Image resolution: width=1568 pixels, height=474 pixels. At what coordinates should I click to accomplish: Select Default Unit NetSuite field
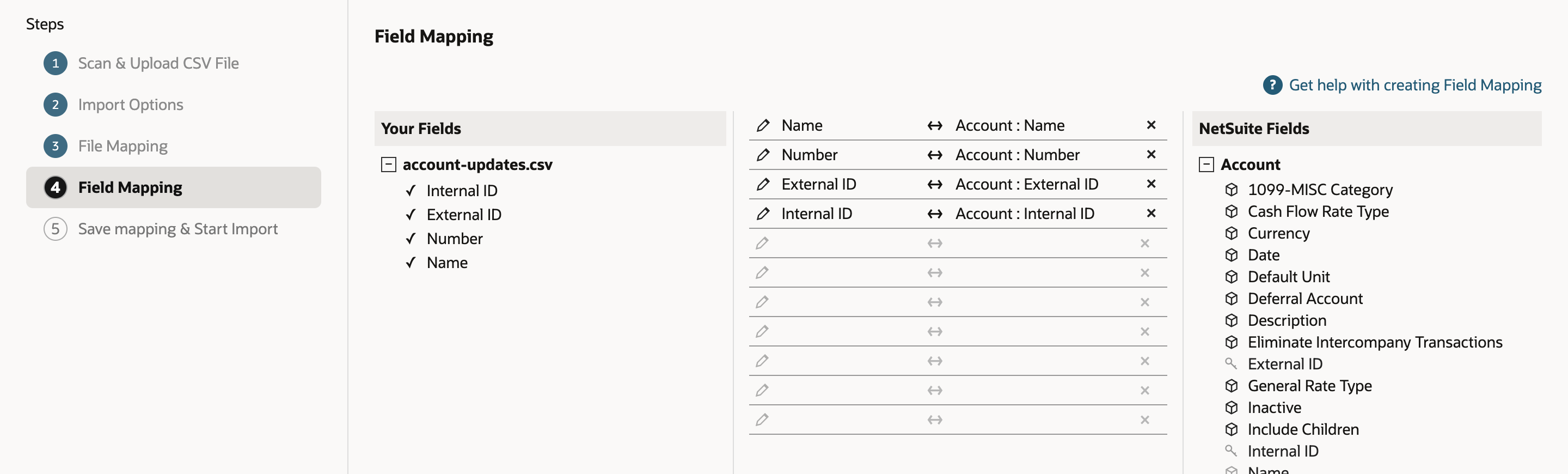pyautogui.click(x=1288, y=277)
